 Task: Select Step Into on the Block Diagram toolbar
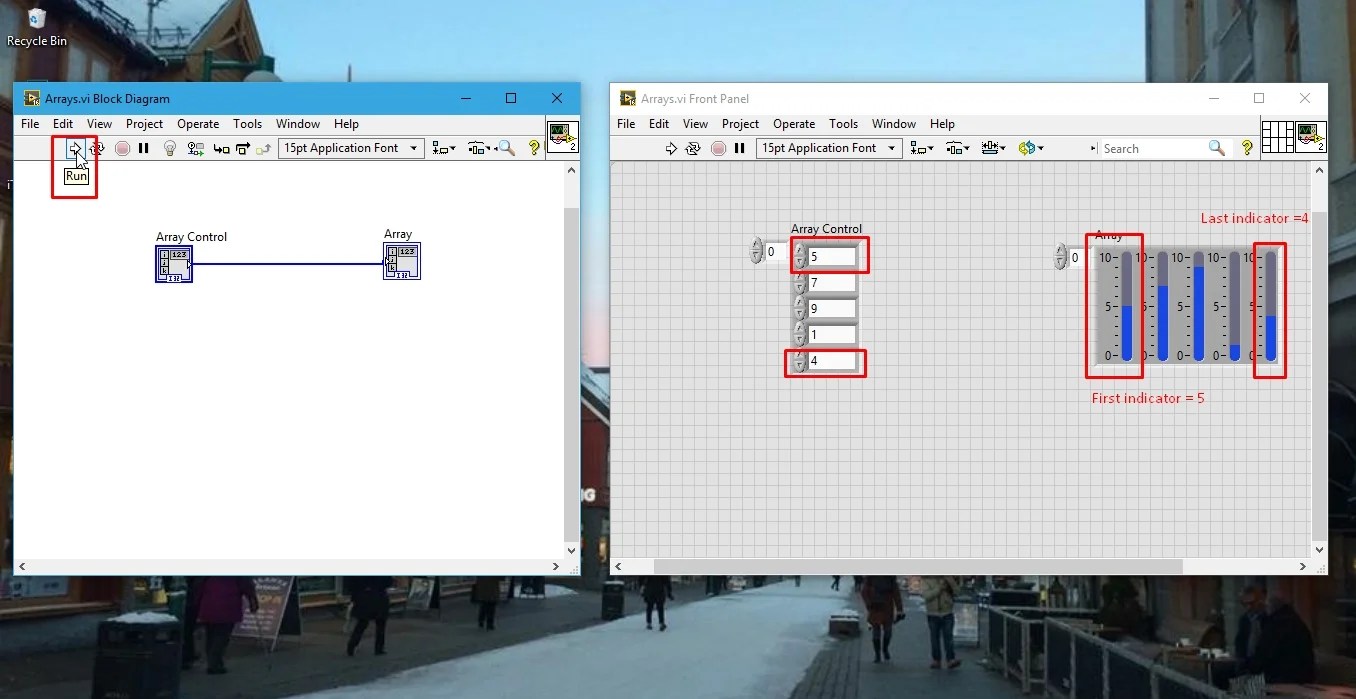point(222,148)
